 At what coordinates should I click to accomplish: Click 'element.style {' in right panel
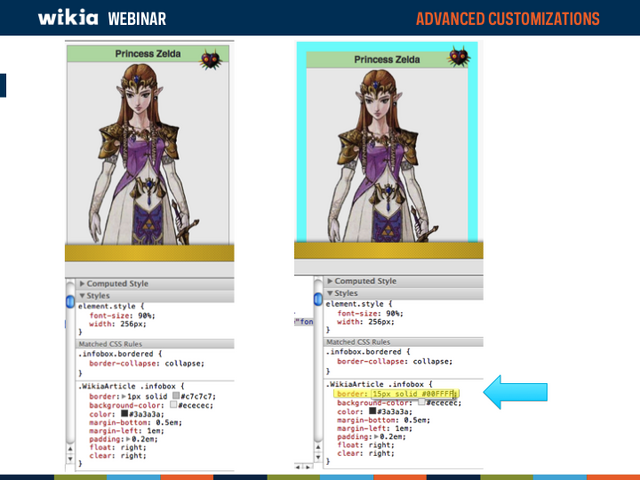coord(359,304)
